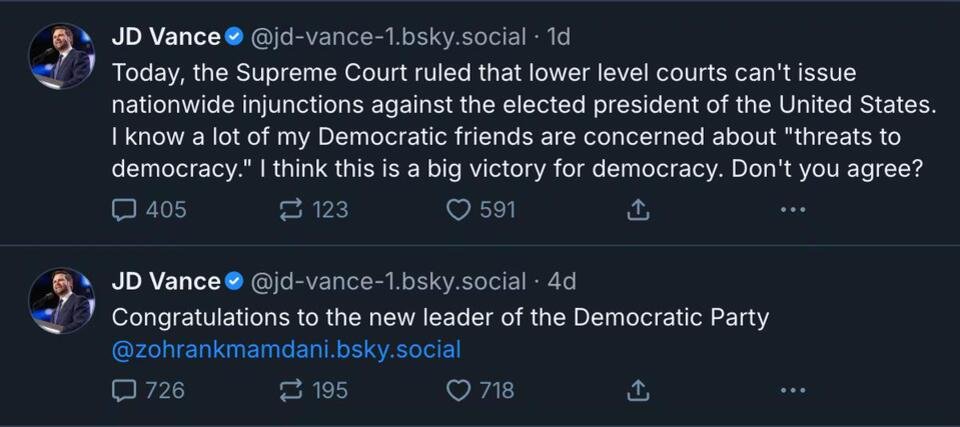
Task: Reply to the Democratic Party congratulations post
Action: 148,390
